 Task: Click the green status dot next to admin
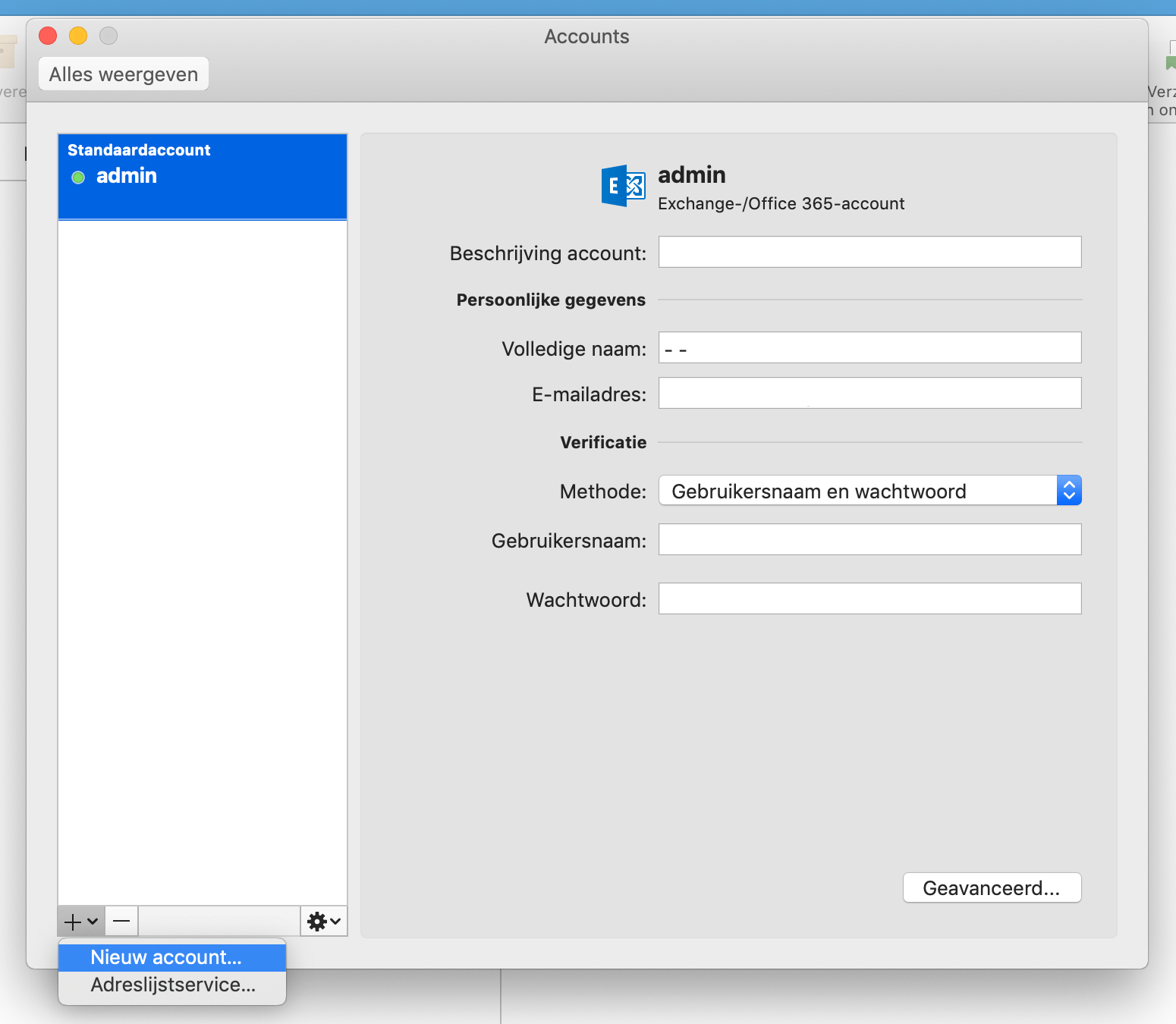78,177
